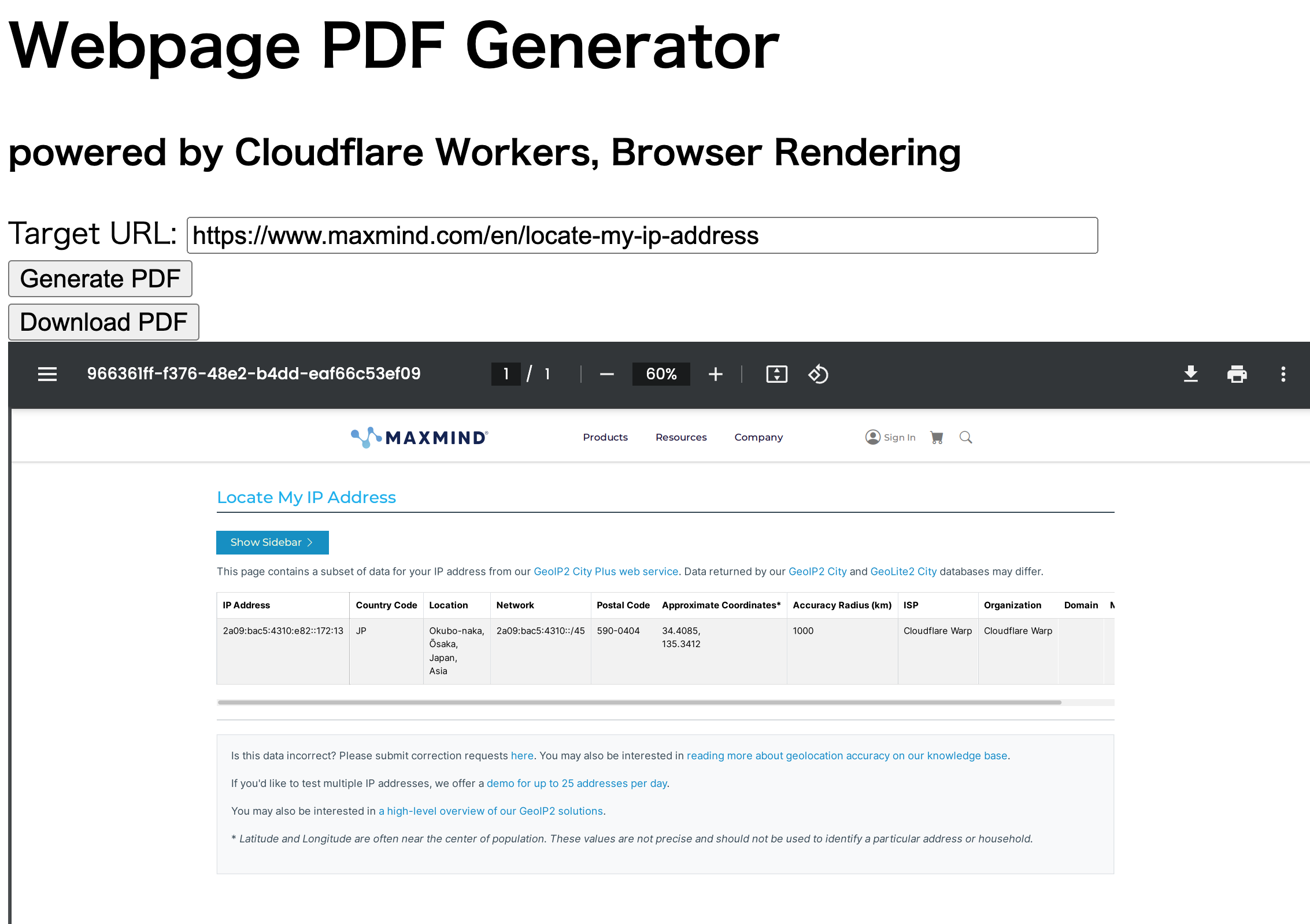The image size is (1310, 924).
Task: Zoom out using the minus icon
Action: pos(606,374)
